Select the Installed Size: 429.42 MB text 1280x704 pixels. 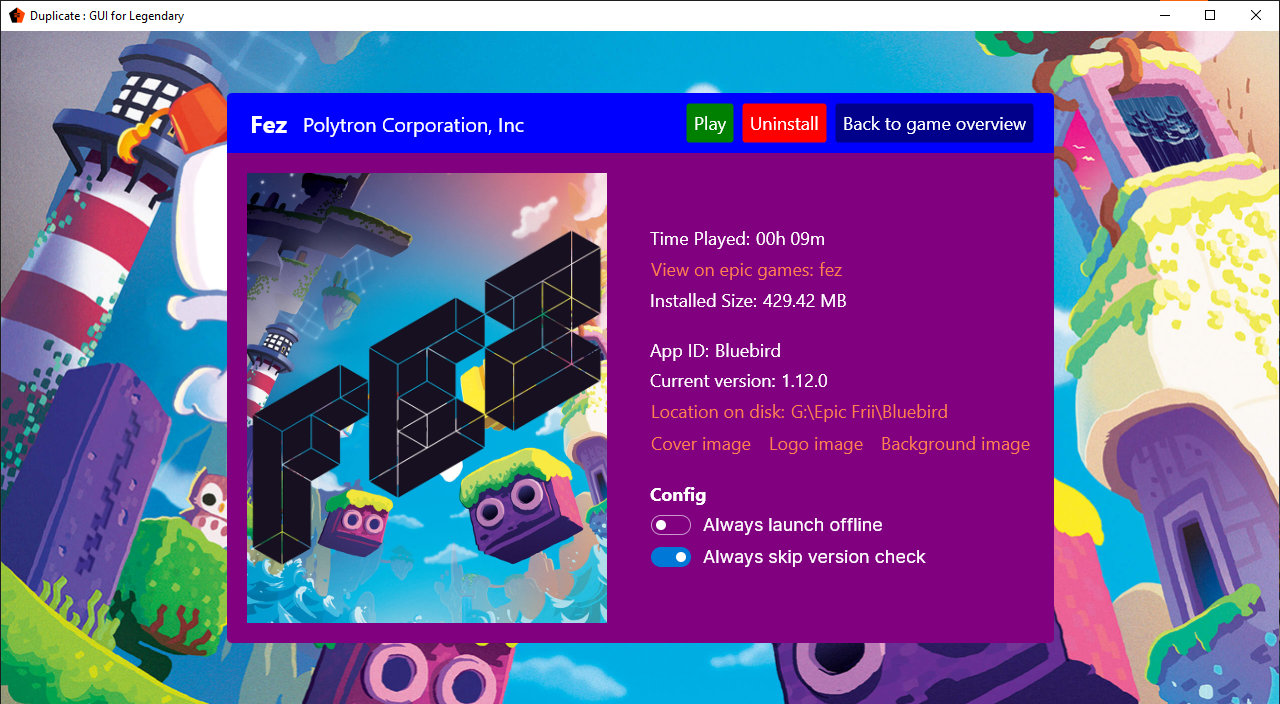pos(748,301)
